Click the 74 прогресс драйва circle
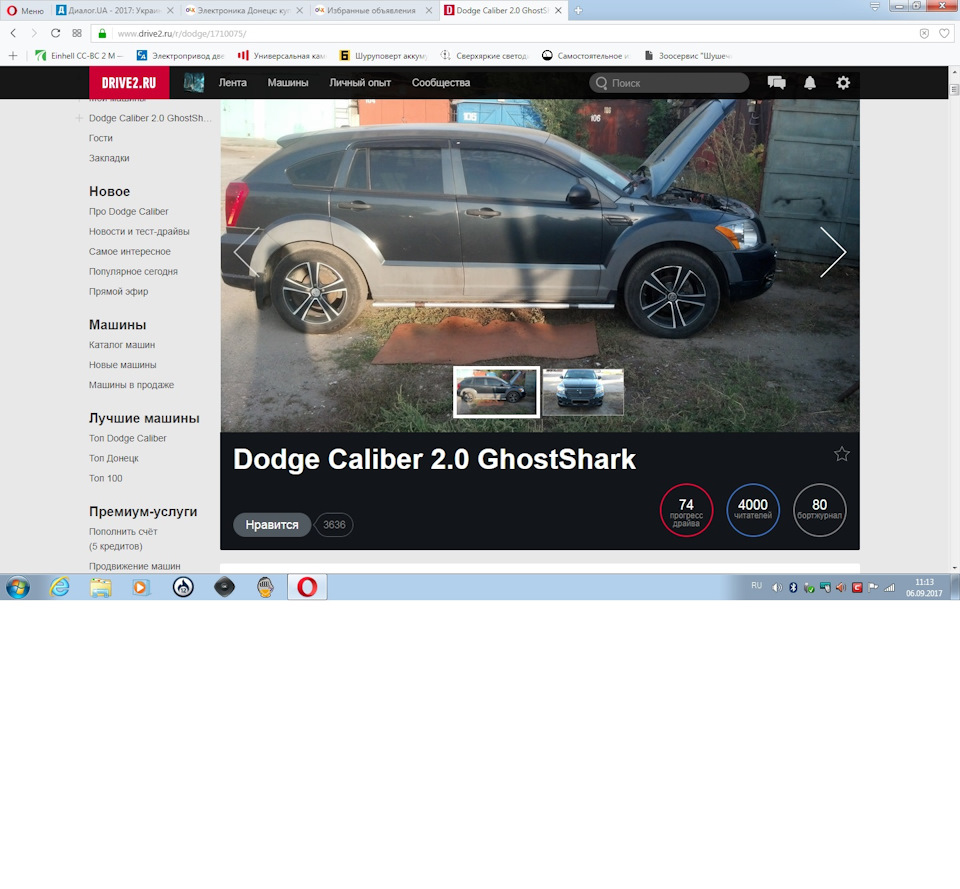960x889 pixels. 686,510
